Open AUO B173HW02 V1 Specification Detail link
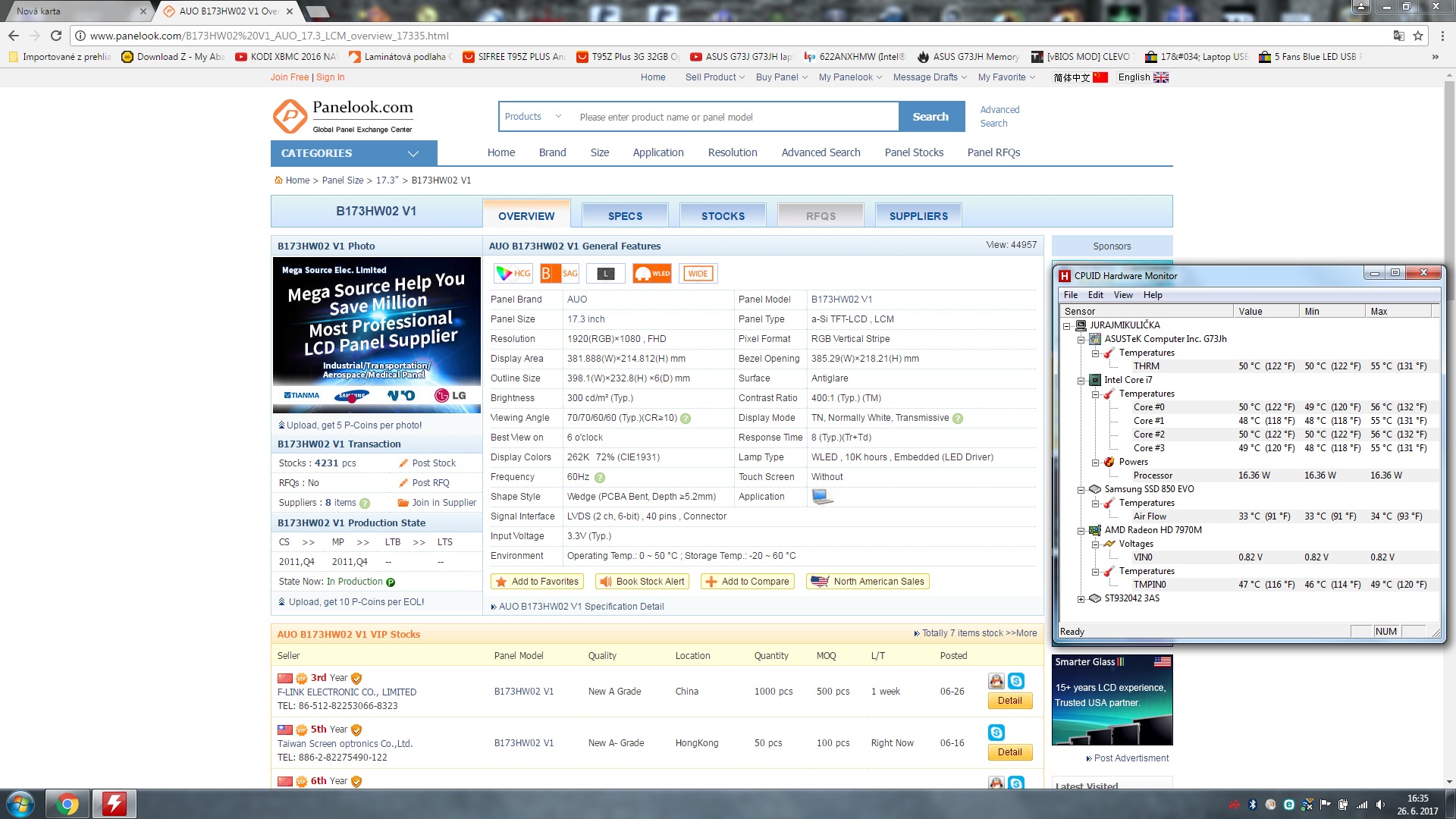1456x819 pixels. tap(581, 607)
